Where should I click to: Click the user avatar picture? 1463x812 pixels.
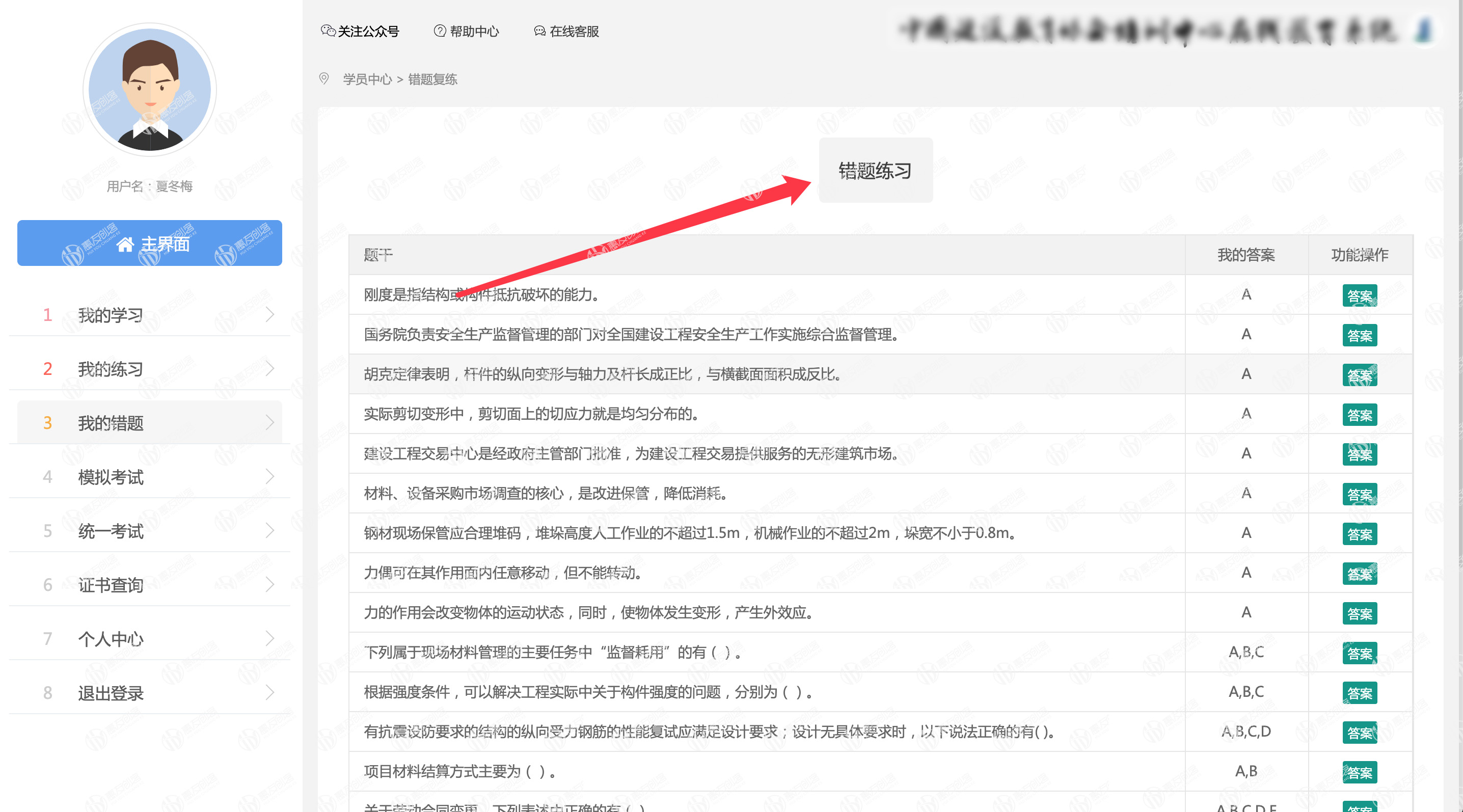150,89
